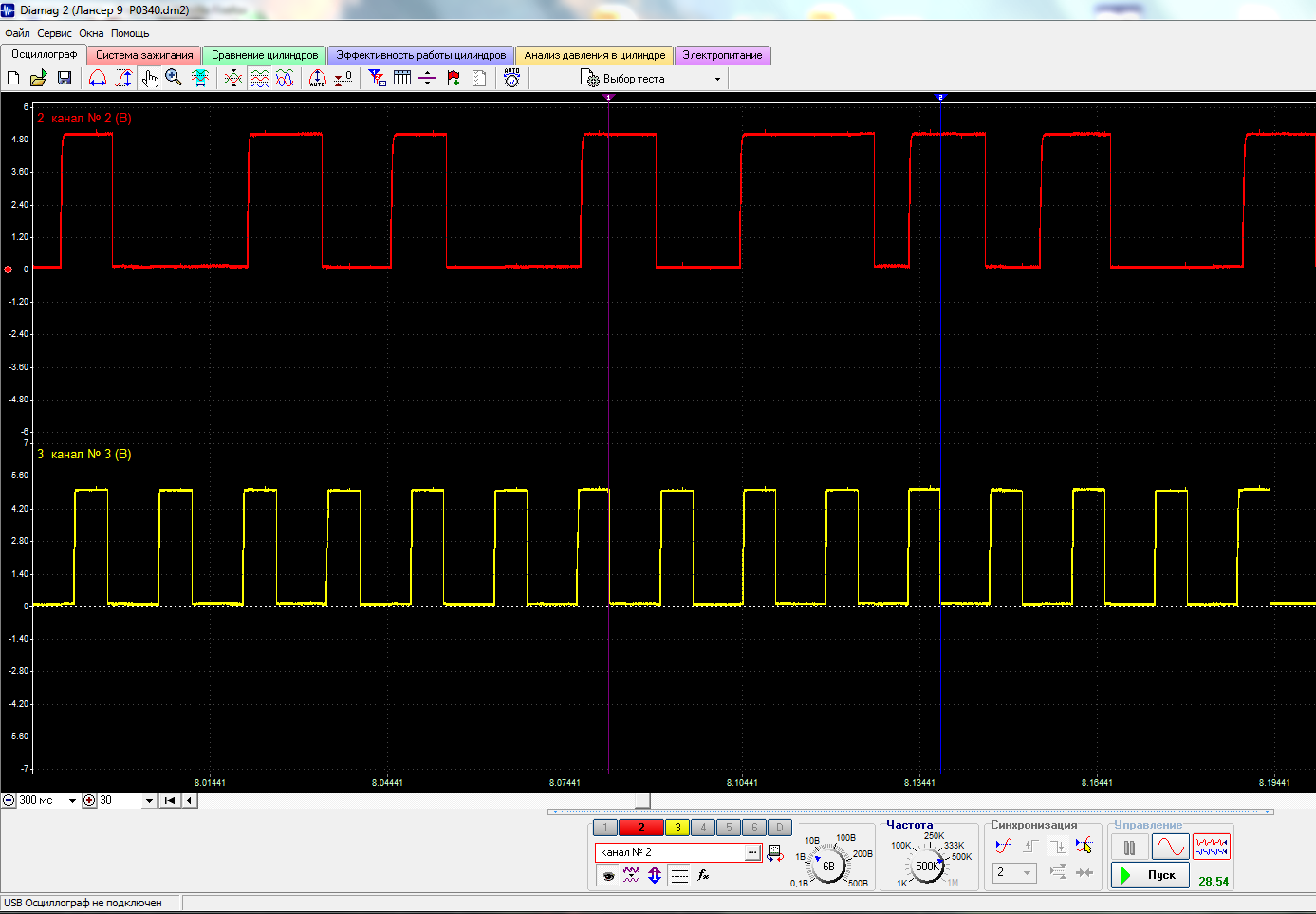Viewport: 1316px width, 914px height.
Task: Open the Система зажигания tab
Action: tap(144, 55)
